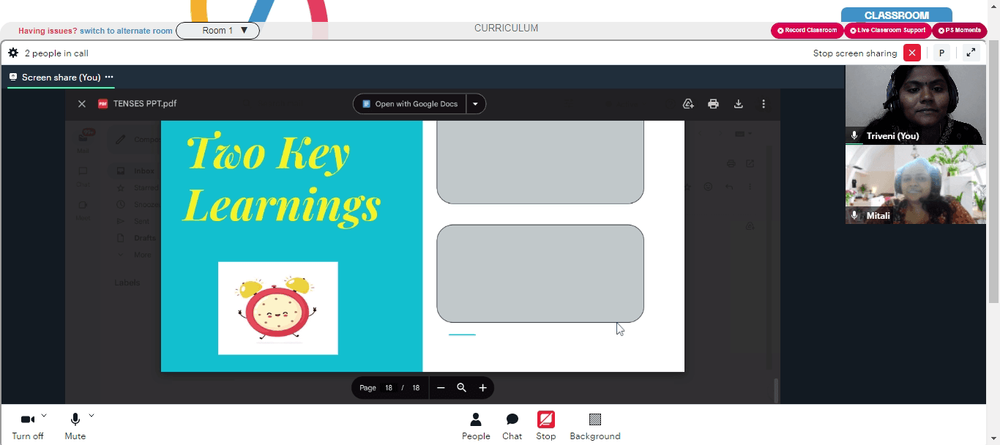Select Triveni (You) video tile
This screenshot has width=1000, height=445.
[915, 105]
